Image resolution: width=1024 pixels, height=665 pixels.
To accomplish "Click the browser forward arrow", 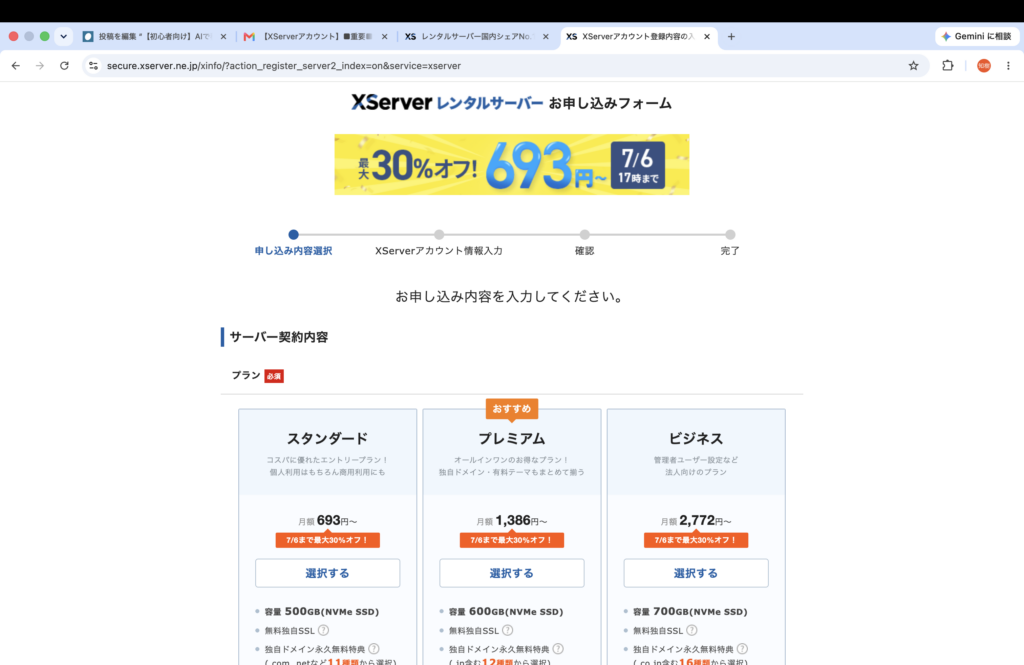I will [40, 66].
